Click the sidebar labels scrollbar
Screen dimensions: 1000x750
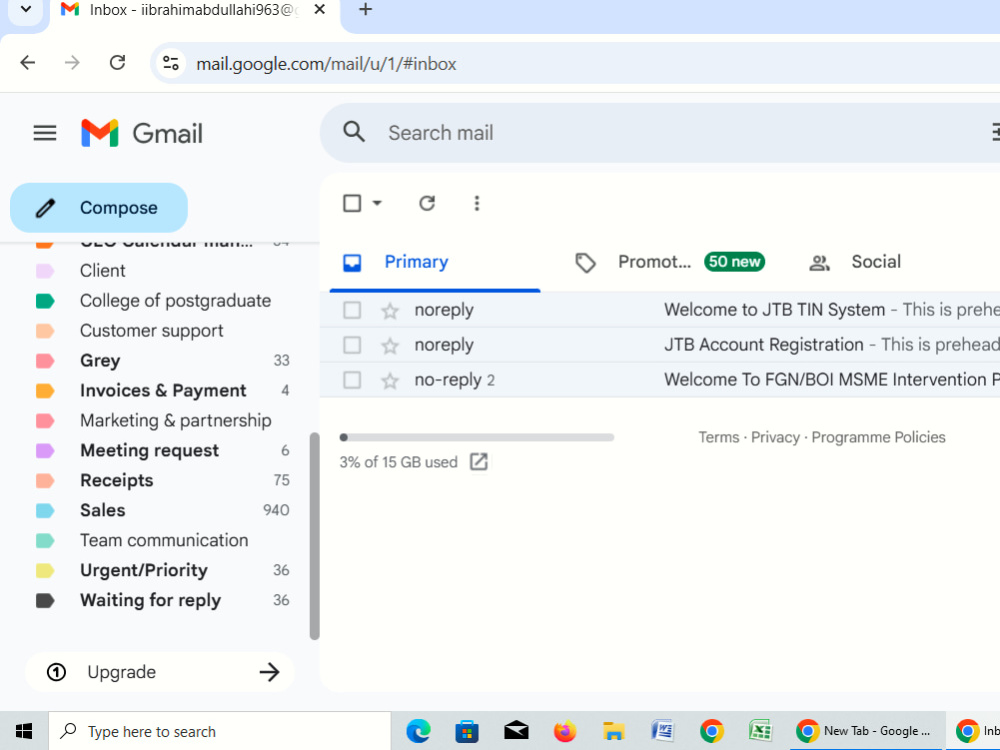point(314,536)
